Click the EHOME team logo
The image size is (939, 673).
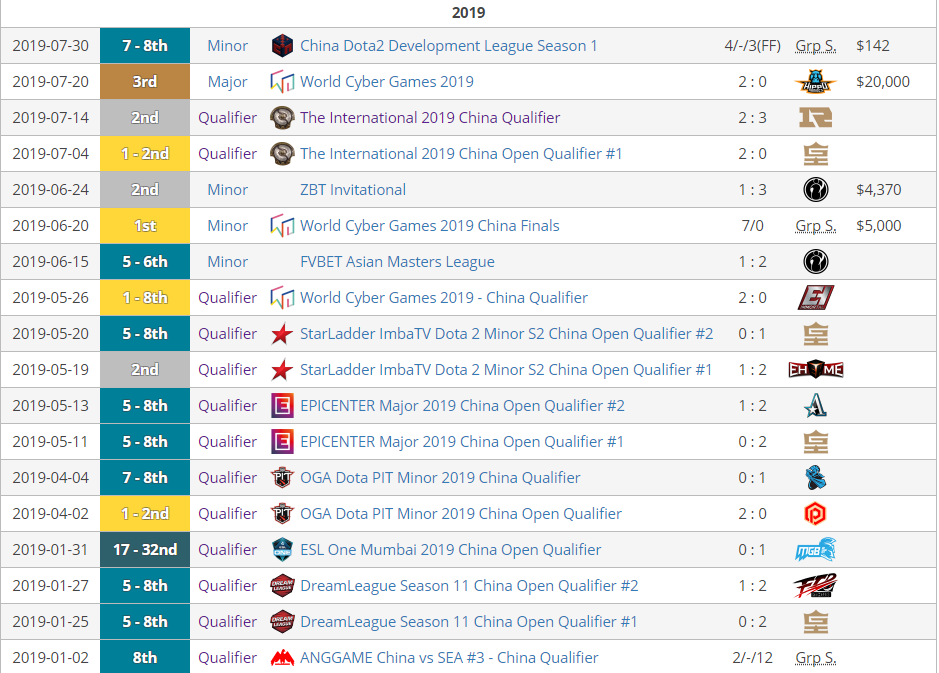(815, 370)
